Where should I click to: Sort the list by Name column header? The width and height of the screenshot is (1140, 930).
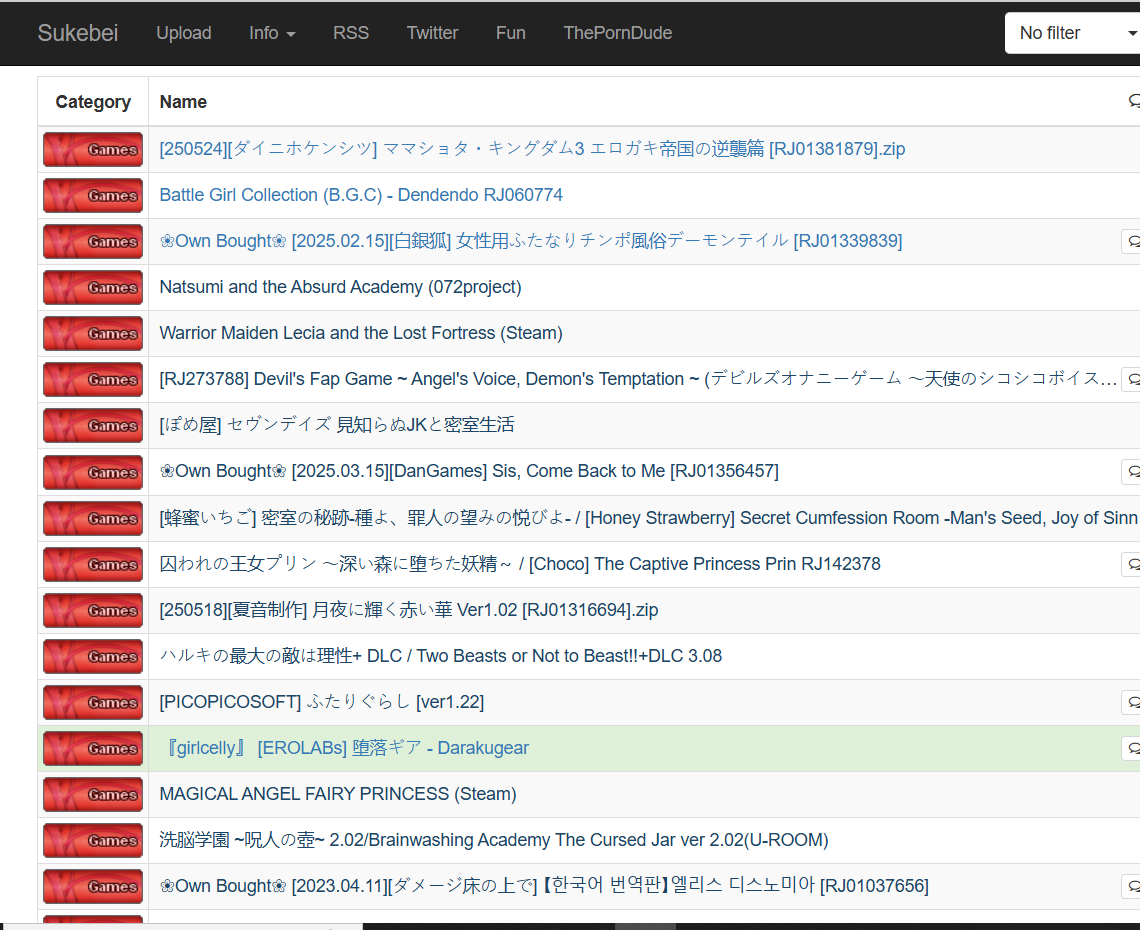[x=183, y=102]
